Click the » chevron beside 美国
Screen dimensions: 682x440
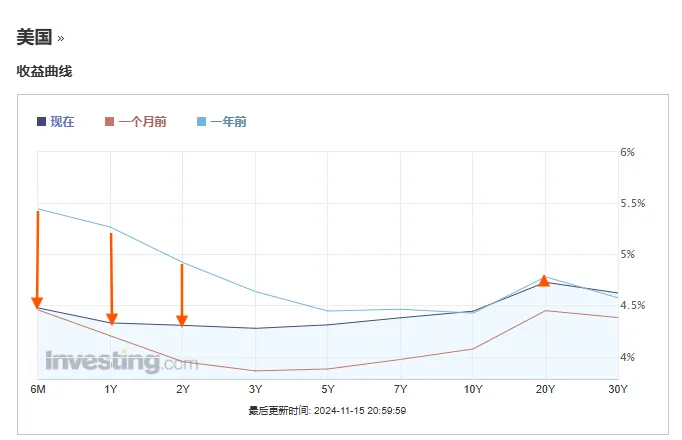[61, 39]
